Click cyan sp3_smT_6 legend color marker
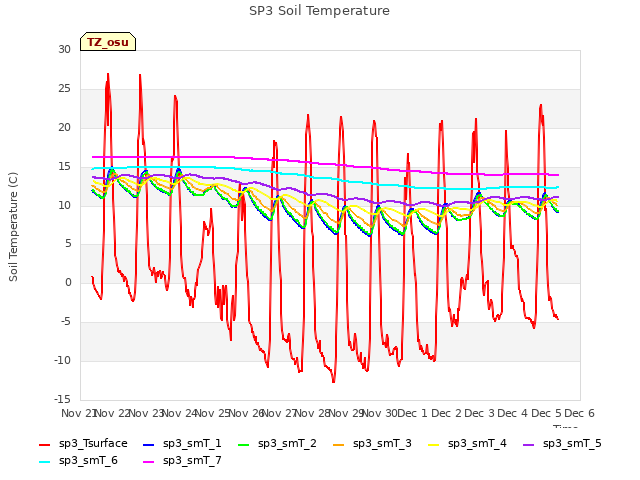 [44, 462]
